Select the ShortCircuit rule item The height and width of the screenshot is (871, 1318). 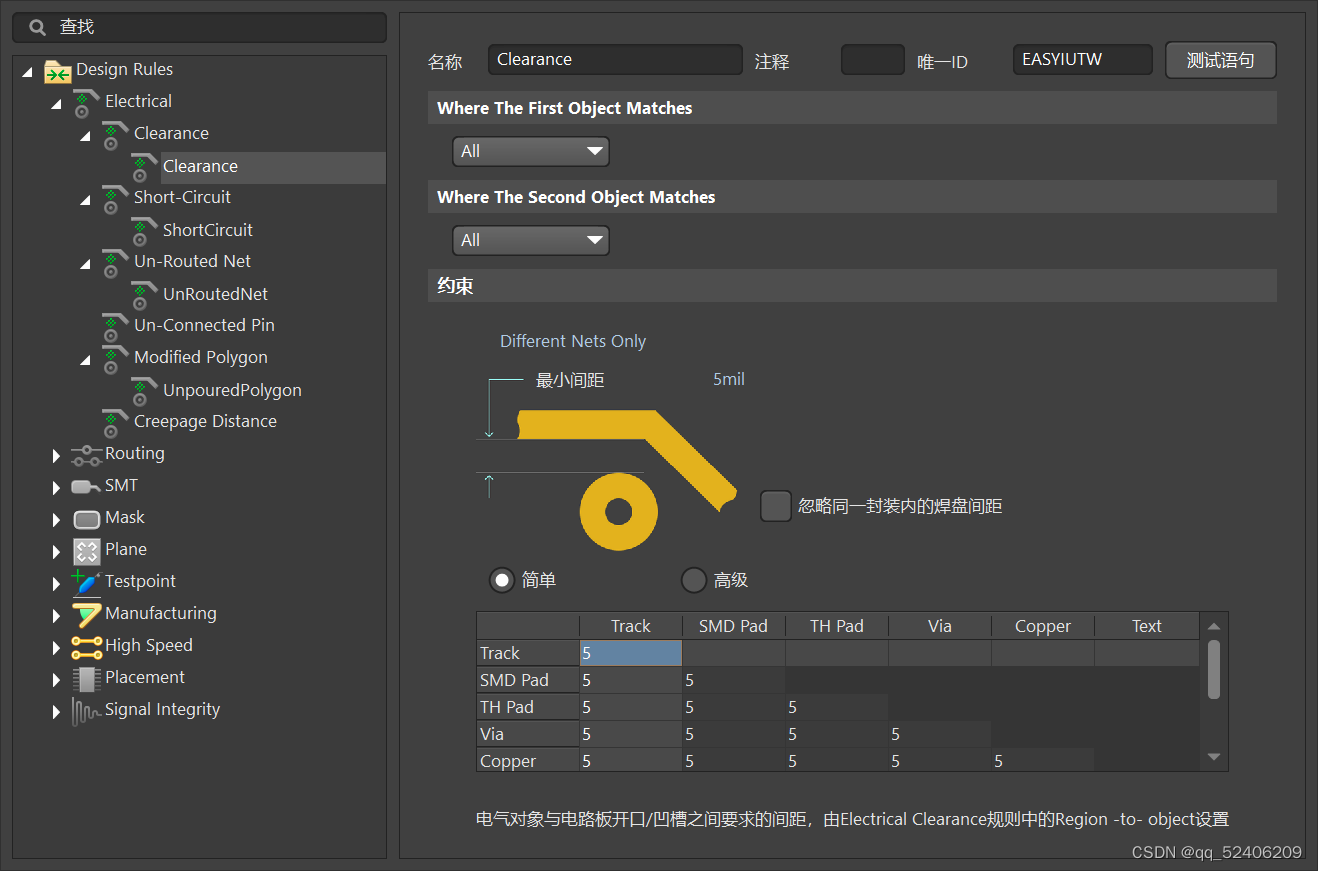coord(208,230)
